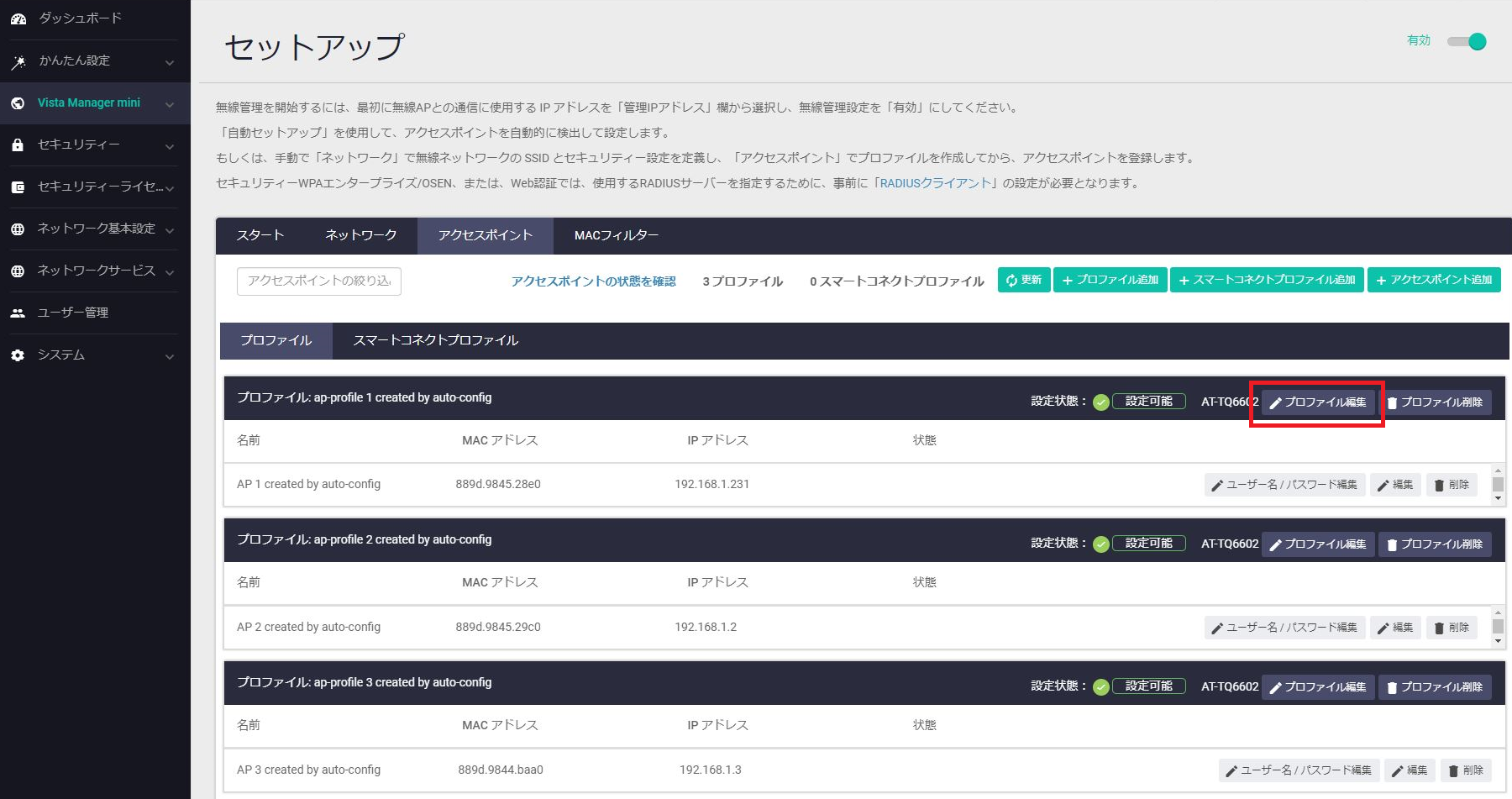Click the people icon for ユーザー管理

pos(18,313)
